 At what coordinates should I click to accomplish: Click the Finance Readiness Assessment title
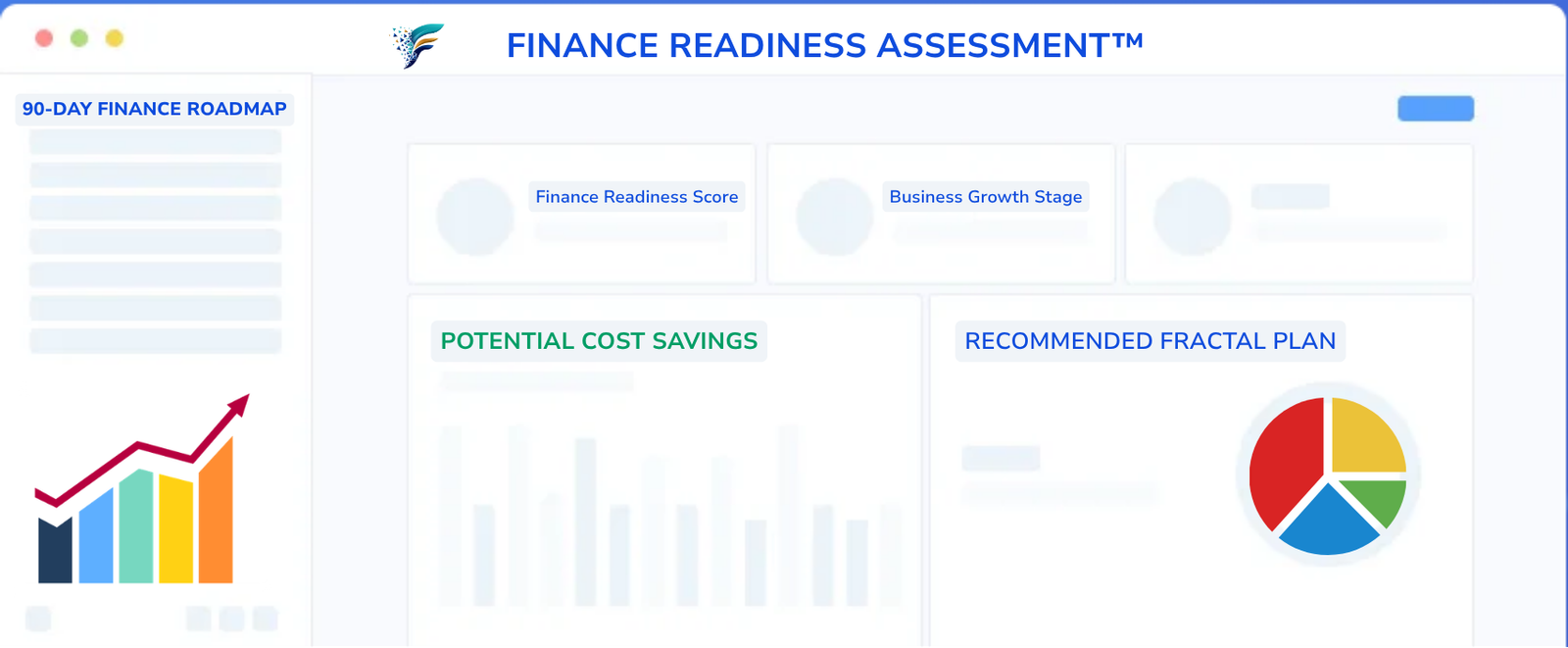[x=825, y=45]
